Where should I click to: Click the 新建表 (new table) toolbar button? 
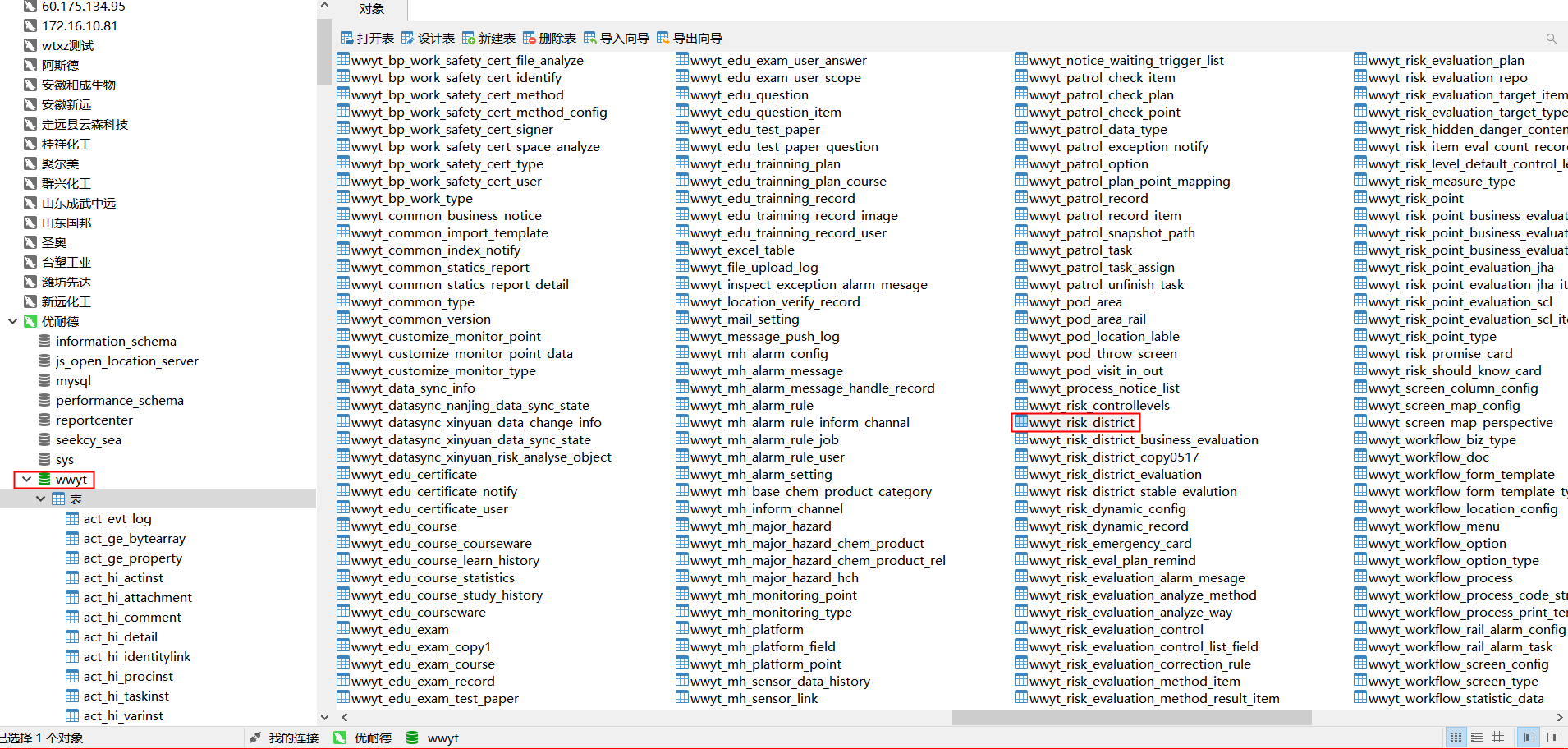click(x=488, y=38)
